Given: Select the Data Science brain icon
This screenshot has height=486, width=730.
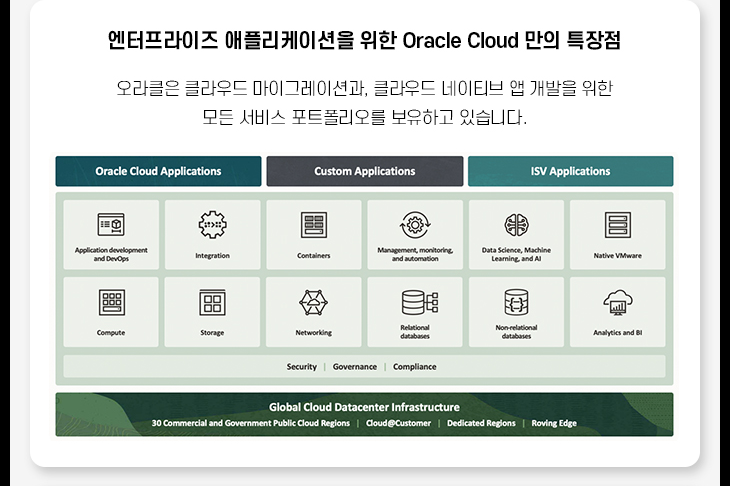Looking at the screenshot, I should coord(516,225).
